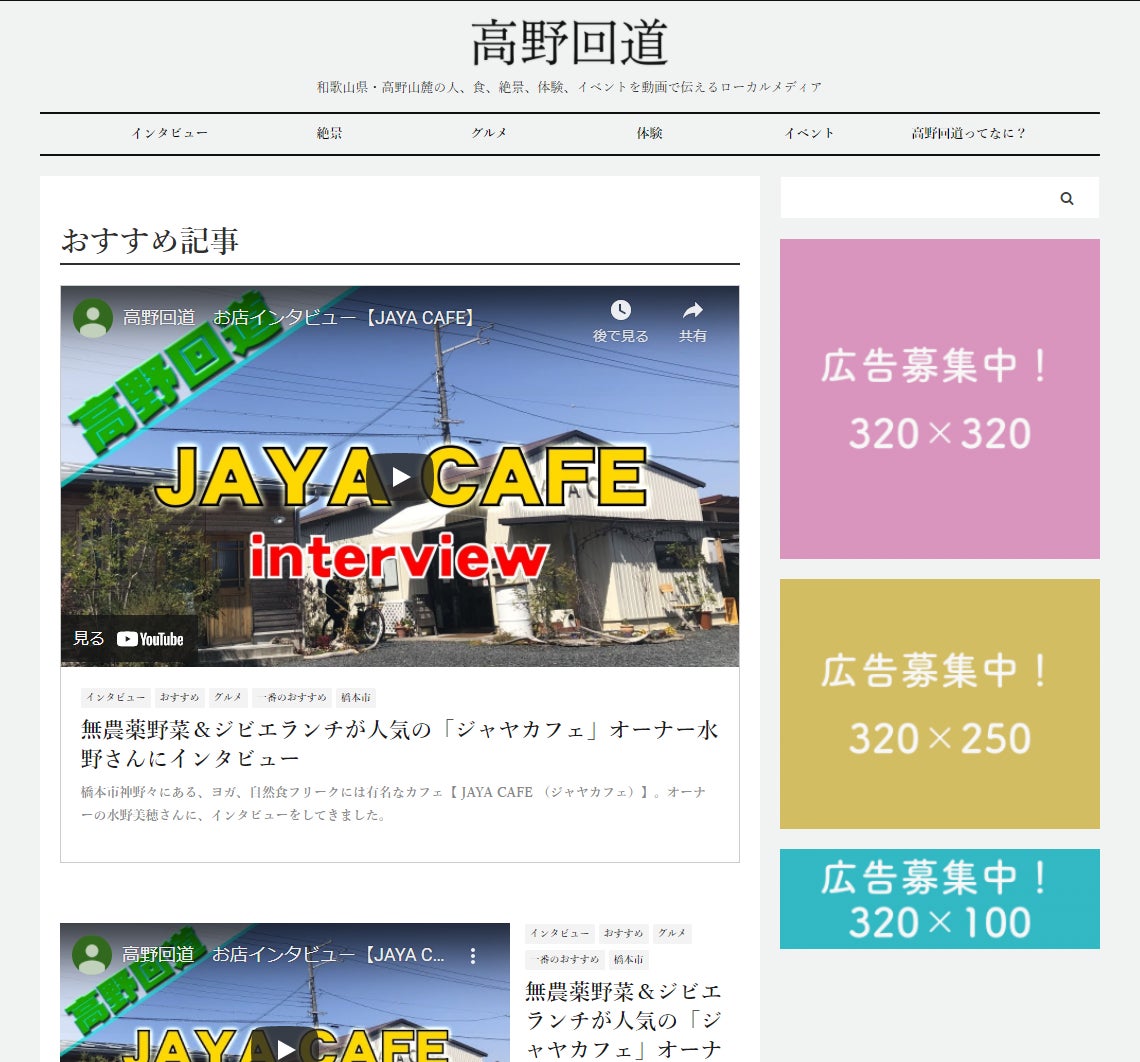
Task: Click the site tagline under the title
Action: click(x=569, y=87)
